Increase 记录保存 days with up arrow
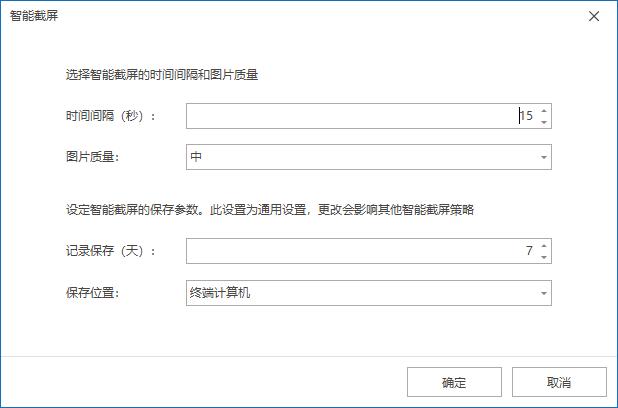 coord(544,245)
